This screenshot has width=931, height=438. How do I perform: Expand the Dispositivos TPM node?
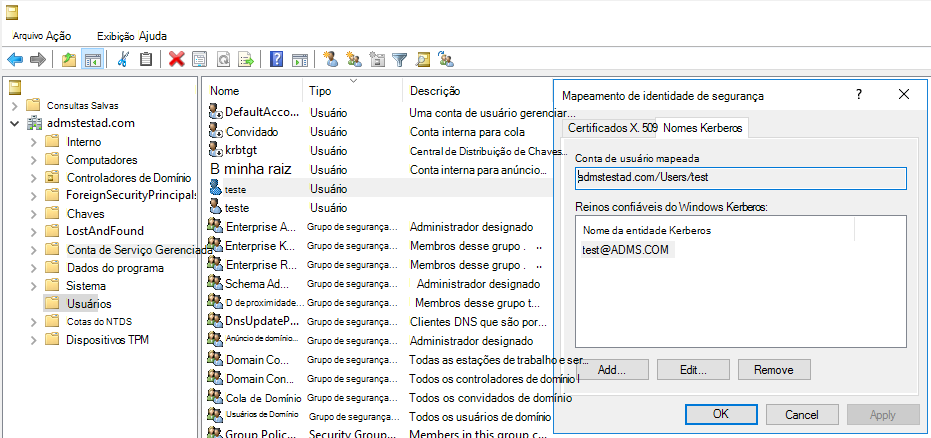(34, 340)
